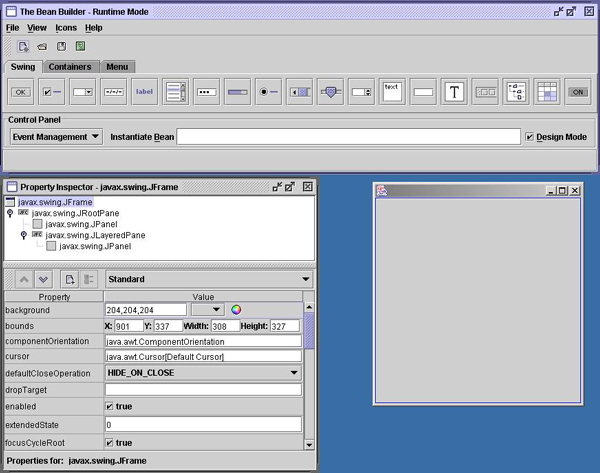The width and height of the screenshot is (600, 473).
Task: Open the File menu
Action: [12, 28]
